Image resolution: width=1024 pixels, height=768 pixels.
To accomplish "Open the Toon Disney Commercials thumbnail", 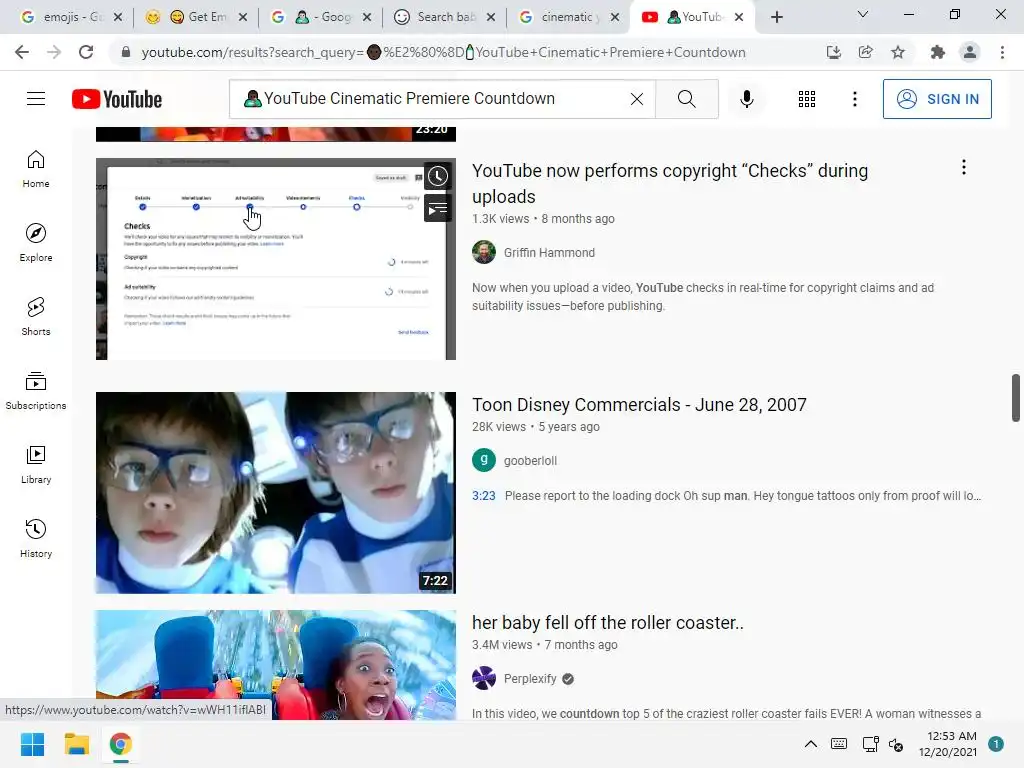I will pyautogui.click(x=276, y=492).
